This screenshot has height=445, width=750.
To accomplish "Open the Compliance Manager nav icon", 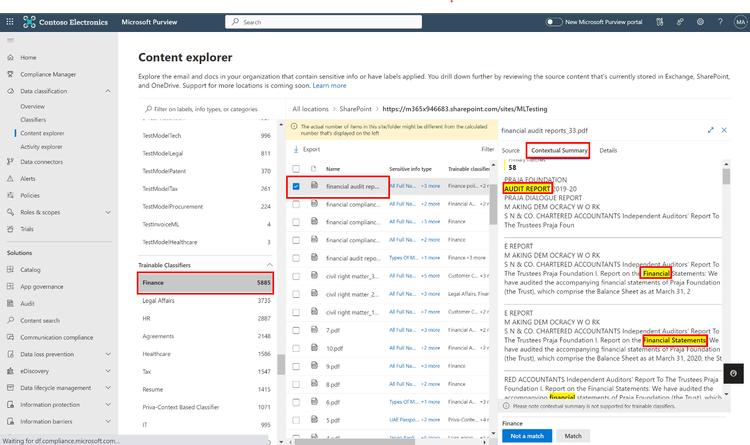I will [10, 74].
